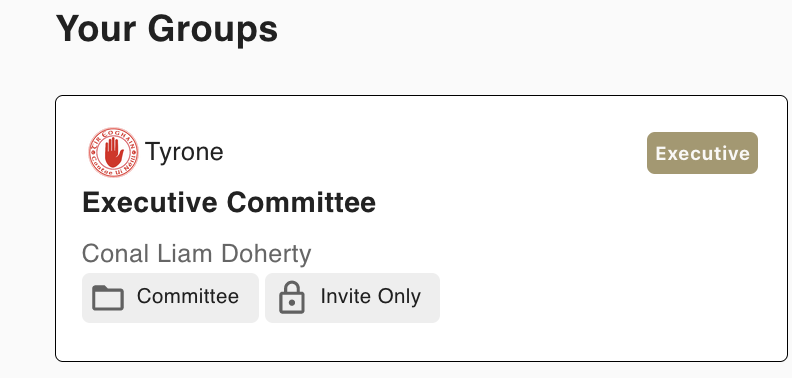The width and height of the screenshot is (792, 378).
Task: Select the Committee tag chip
Action: click(170, 298)
